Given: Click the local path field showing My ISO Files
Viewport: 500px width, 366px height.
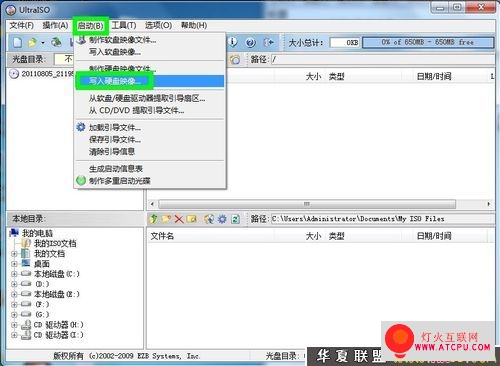Looking at the screenshot, I should (383, 219).
